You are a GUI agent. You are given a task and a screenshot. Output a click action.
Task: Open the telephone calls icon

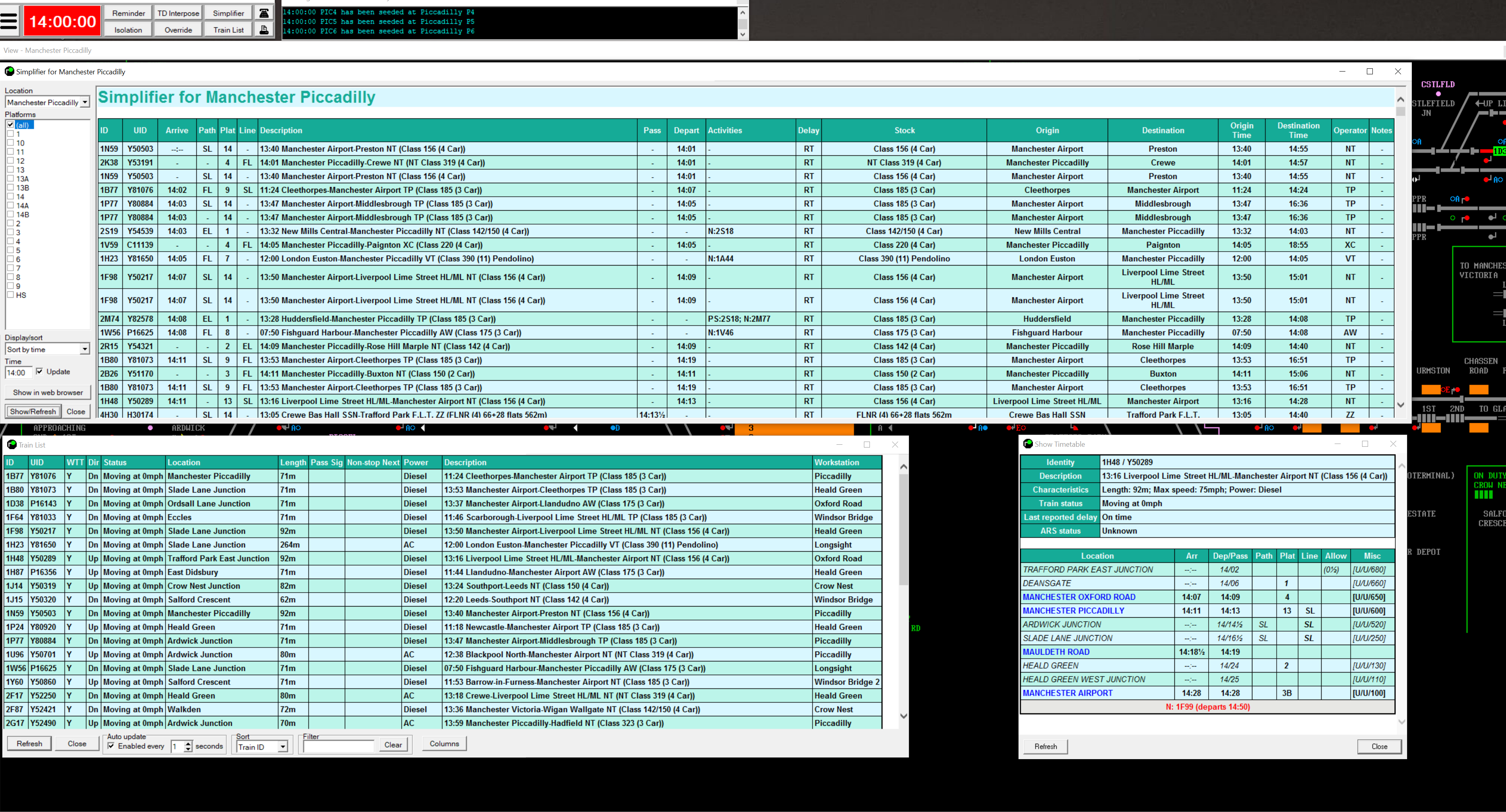[x=264, y=13]
